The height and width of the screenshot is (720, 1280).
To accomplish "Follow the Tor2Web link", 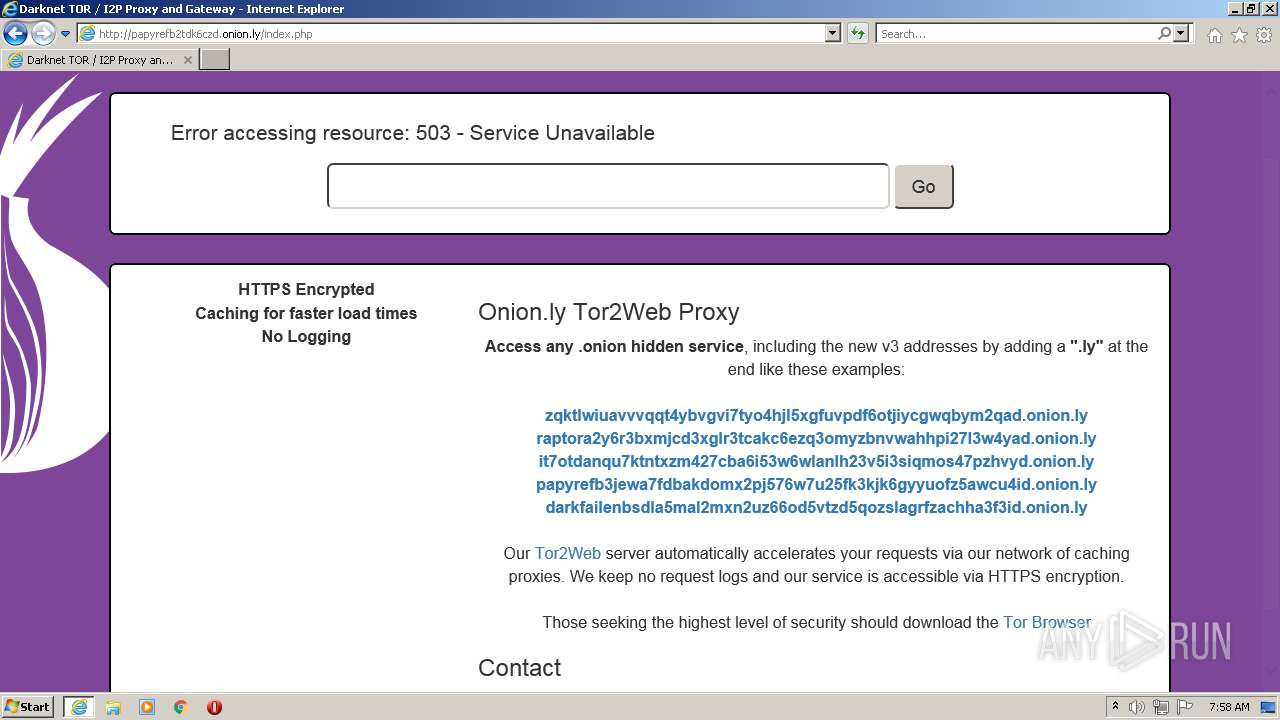I will click(568, 553).
